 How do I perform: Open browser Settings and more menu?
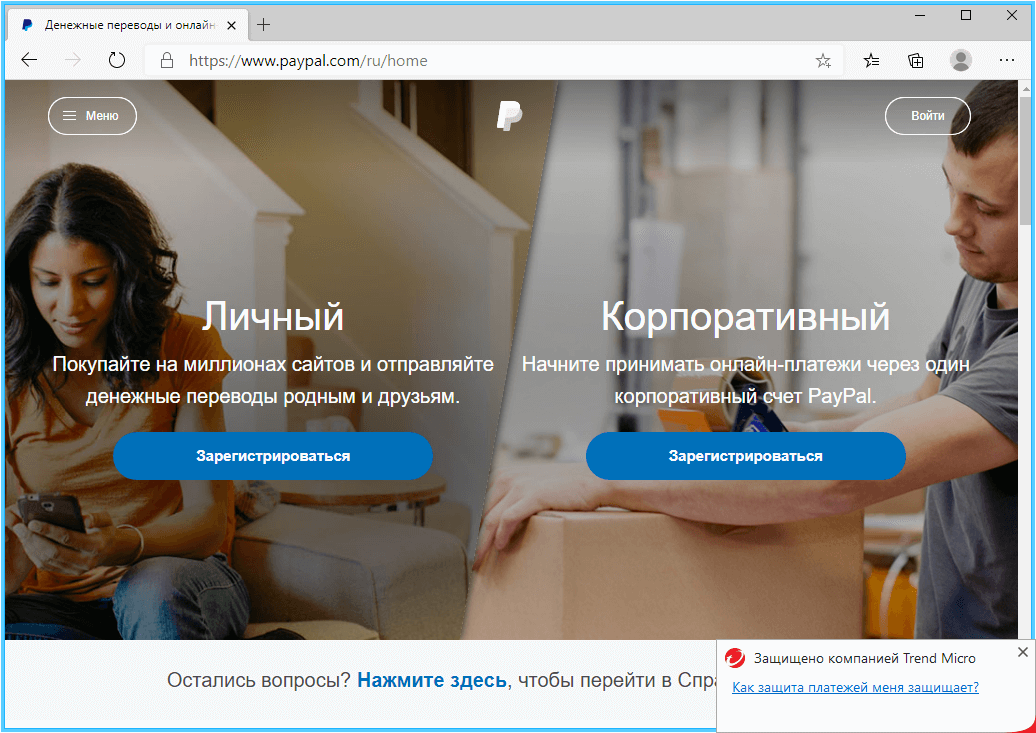(1007, 60)
